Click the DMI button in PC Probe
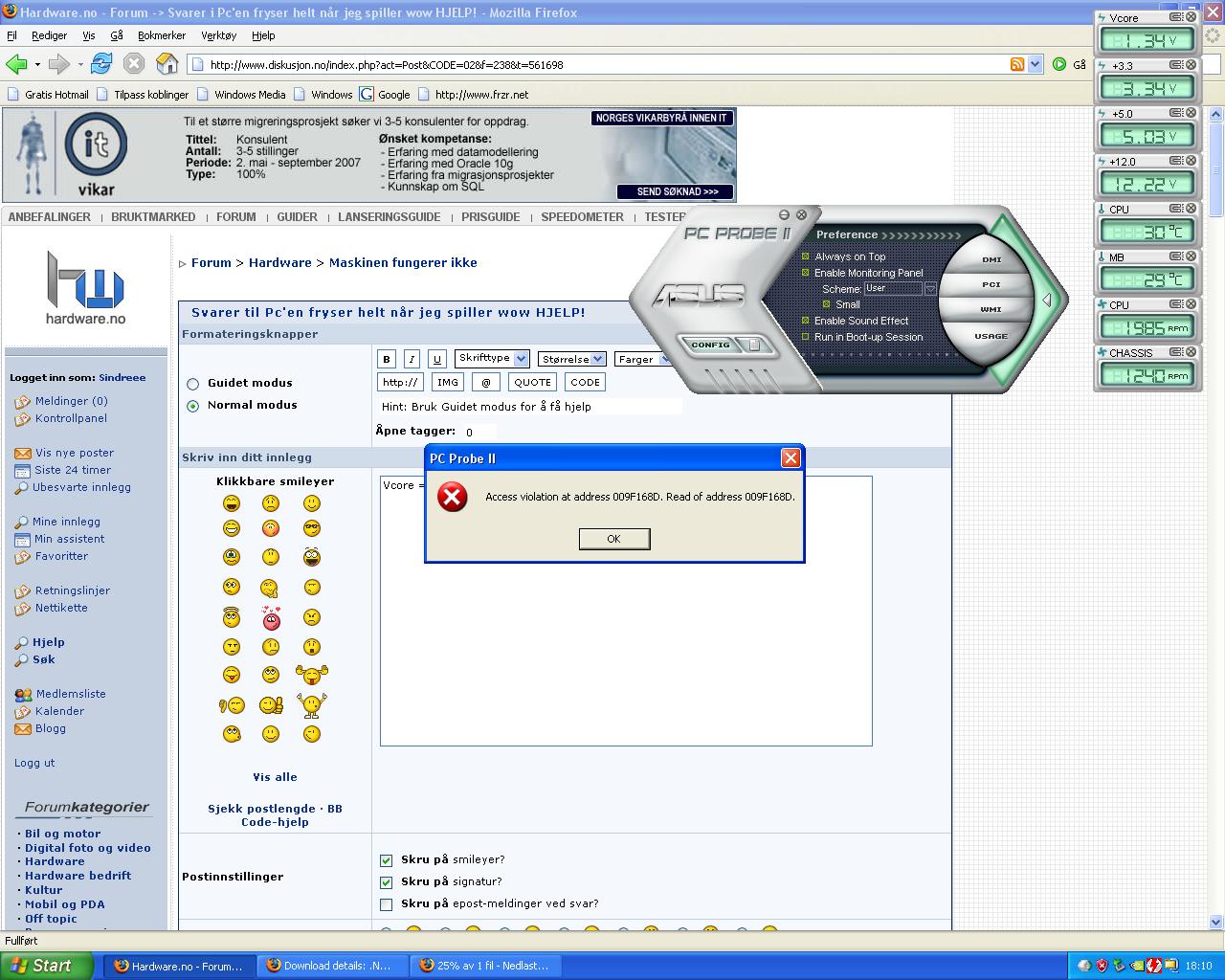 pyautogui.click(x=991, y=259)
